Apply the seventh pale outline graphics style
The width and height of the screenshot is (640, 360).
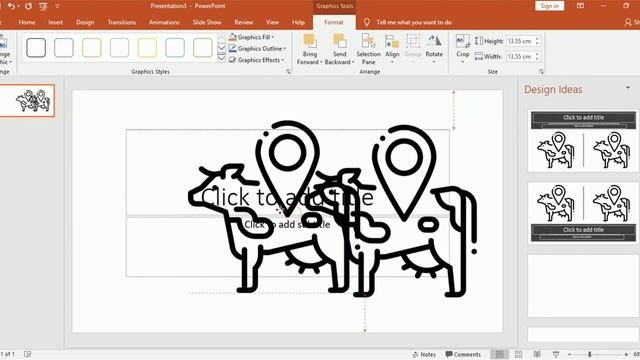click(202, 47)
